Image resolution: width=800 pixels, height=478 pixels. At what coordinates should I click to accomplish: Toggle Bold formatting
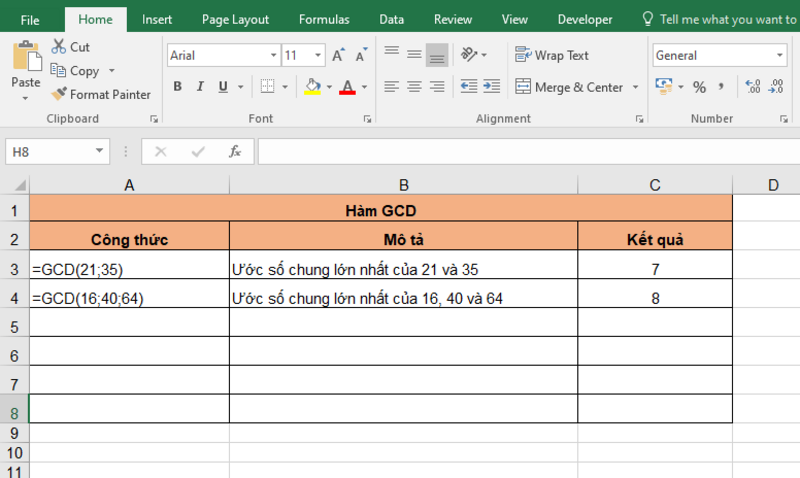(x=178, y=86)
